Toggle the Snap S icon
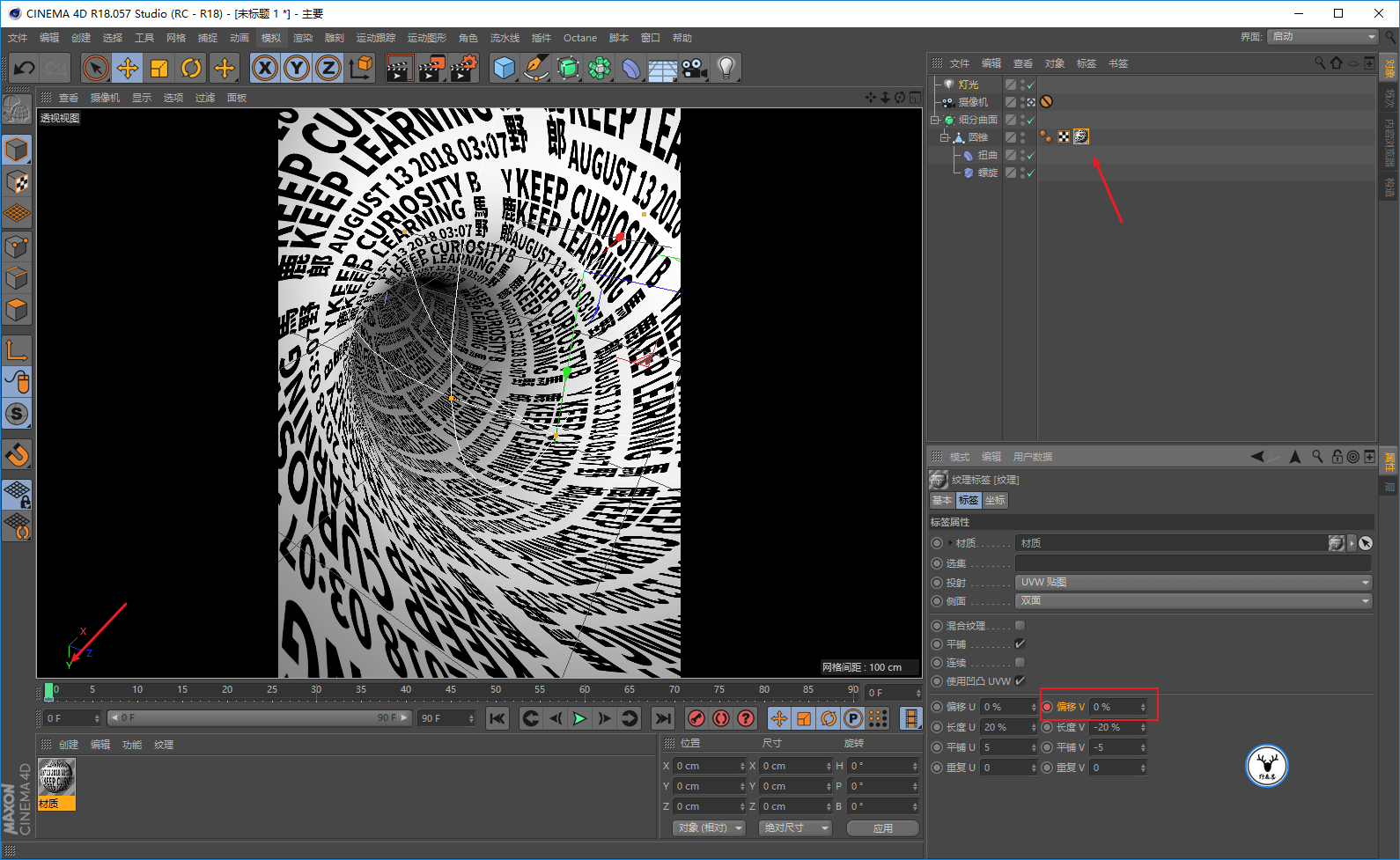 (x=17, y=414)
